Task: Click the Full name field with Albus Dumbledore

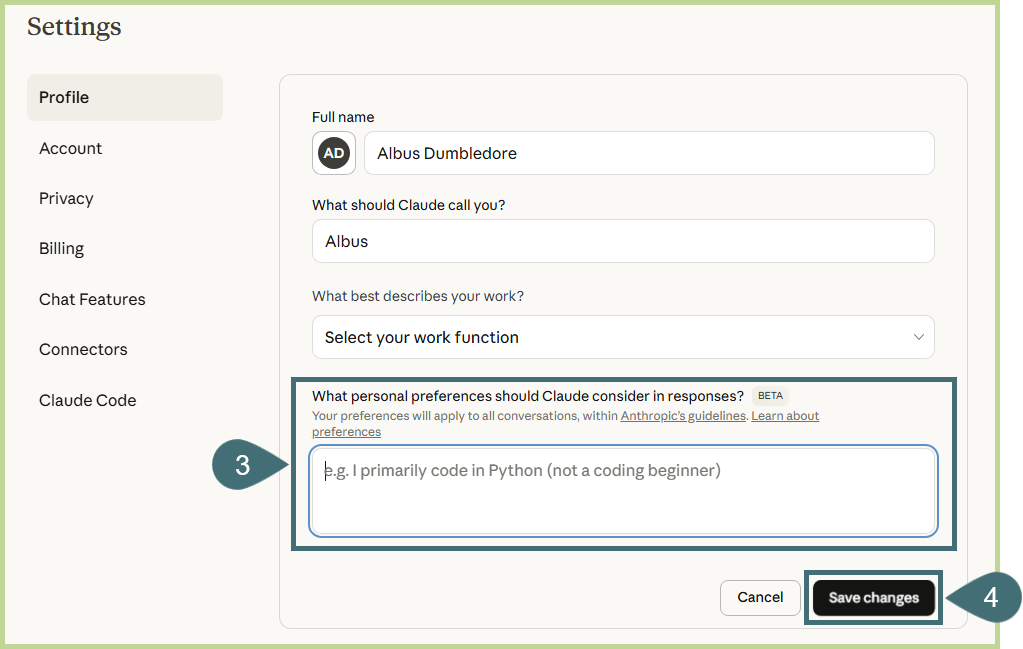Action: coord(648,153)
